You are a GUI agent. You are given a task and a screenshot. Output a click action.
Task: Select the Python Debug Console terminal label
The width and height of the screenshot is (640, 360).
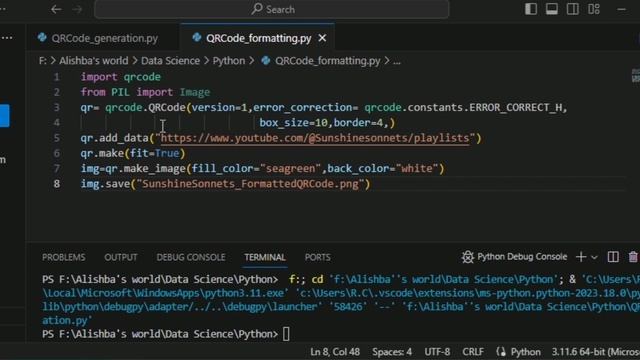(522, 257)
